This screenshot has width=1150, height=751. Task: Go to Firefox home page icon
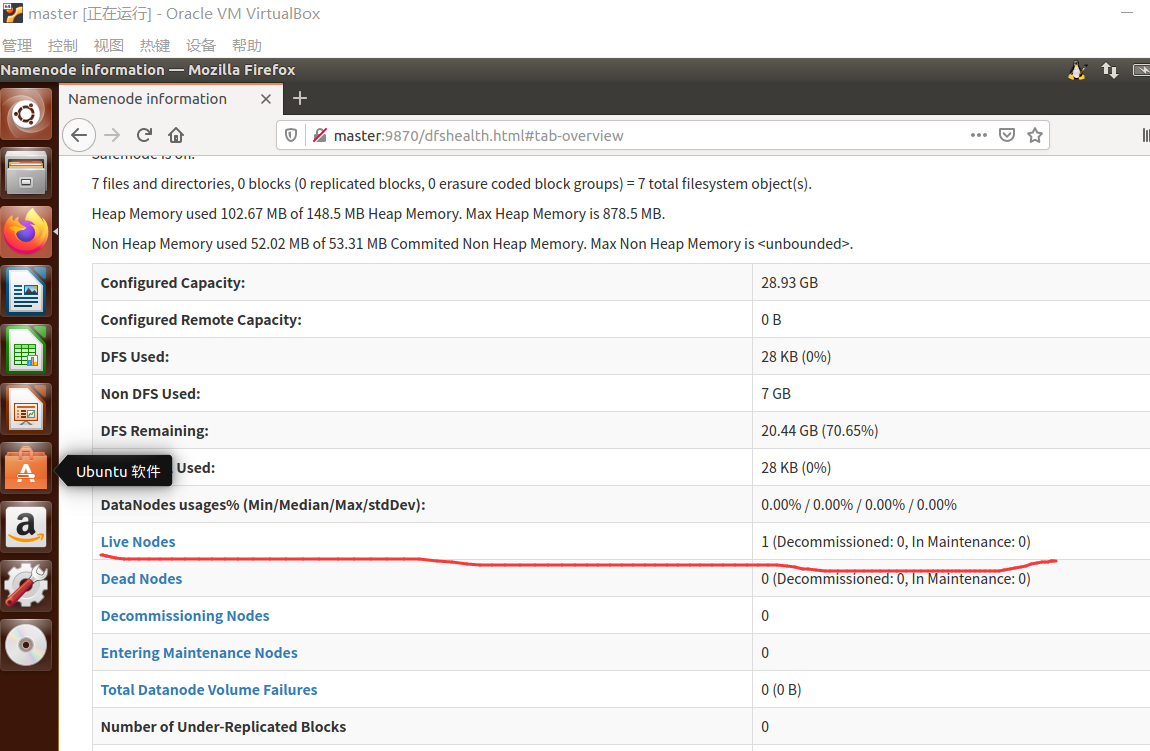[176, 135]
